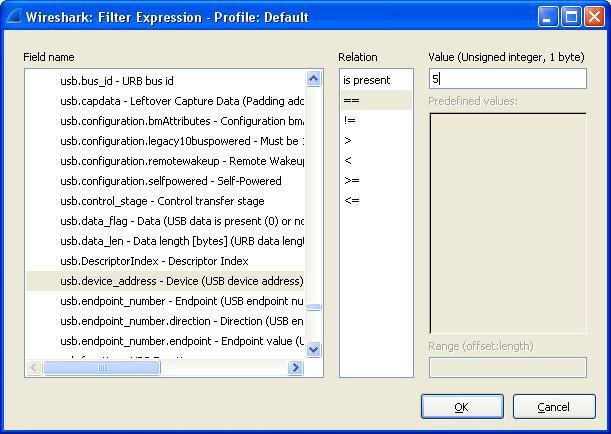This screenshot has width=611, height=434.
Task: Pick the >= relation
Action: tap(350, 180)
